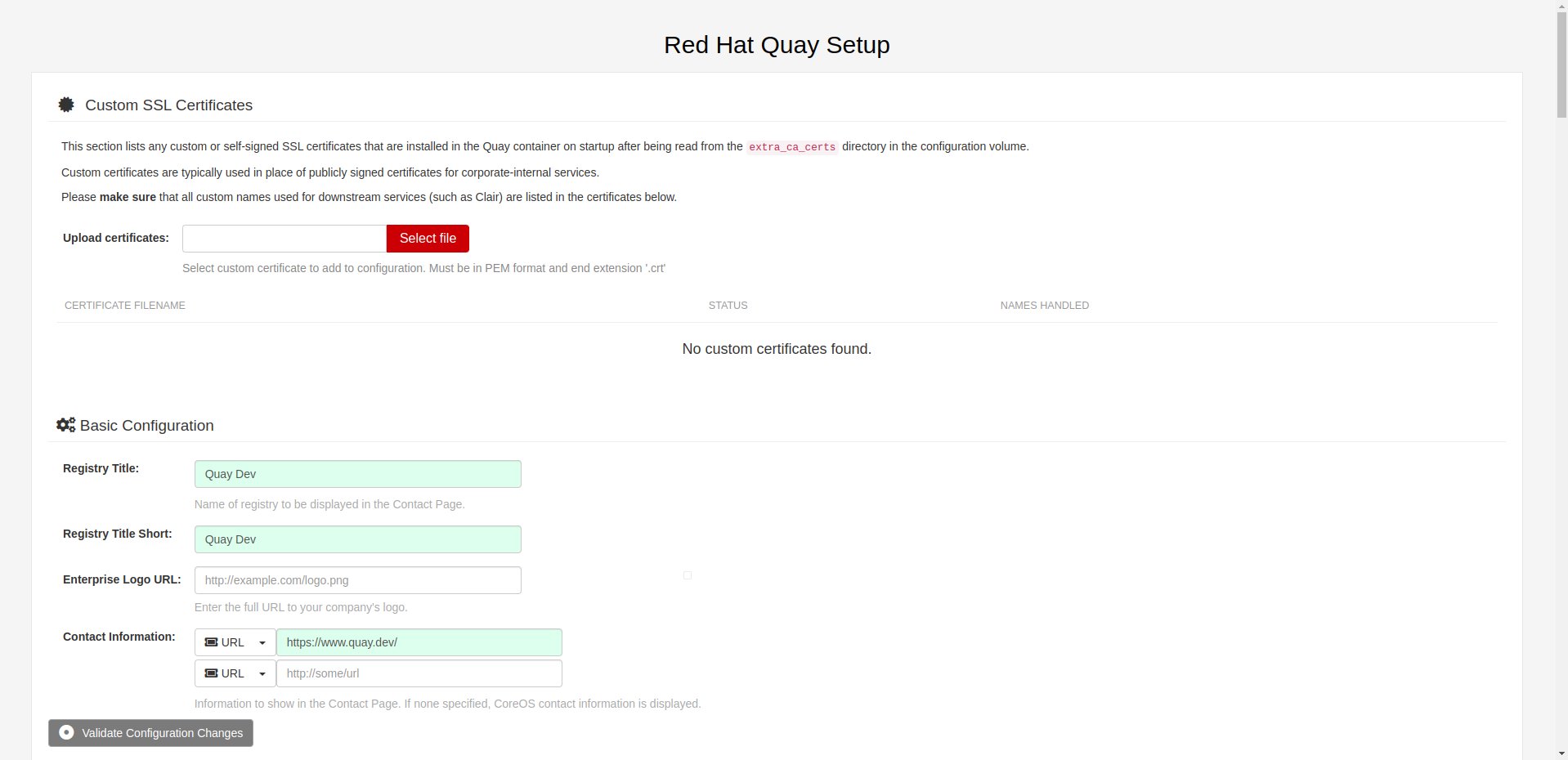This screenshot has width=1568, height=760.
Task: Click the Basic Configuration section header
Action: pyautogui.click(x=146, y=425)
